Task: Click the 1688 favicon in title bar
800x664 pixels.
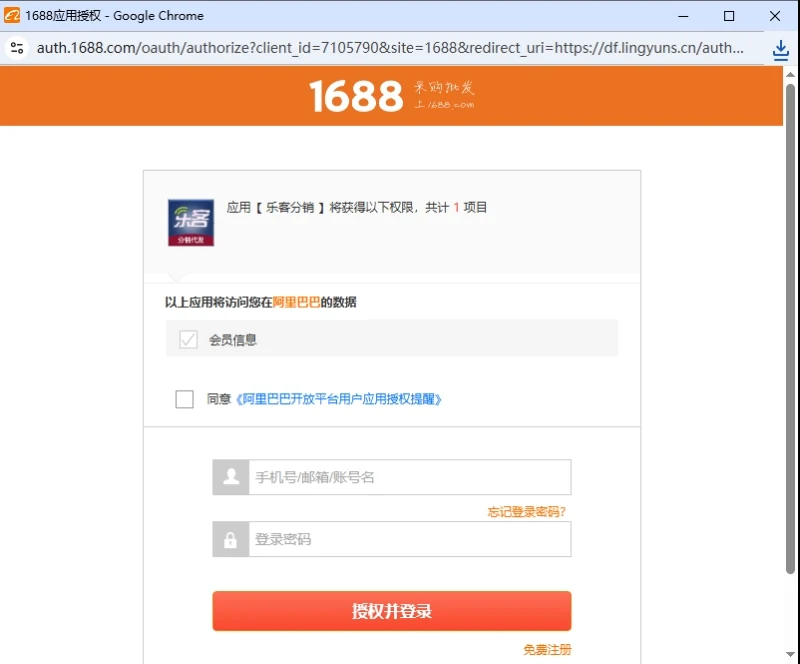Action: tap(12, 15)
